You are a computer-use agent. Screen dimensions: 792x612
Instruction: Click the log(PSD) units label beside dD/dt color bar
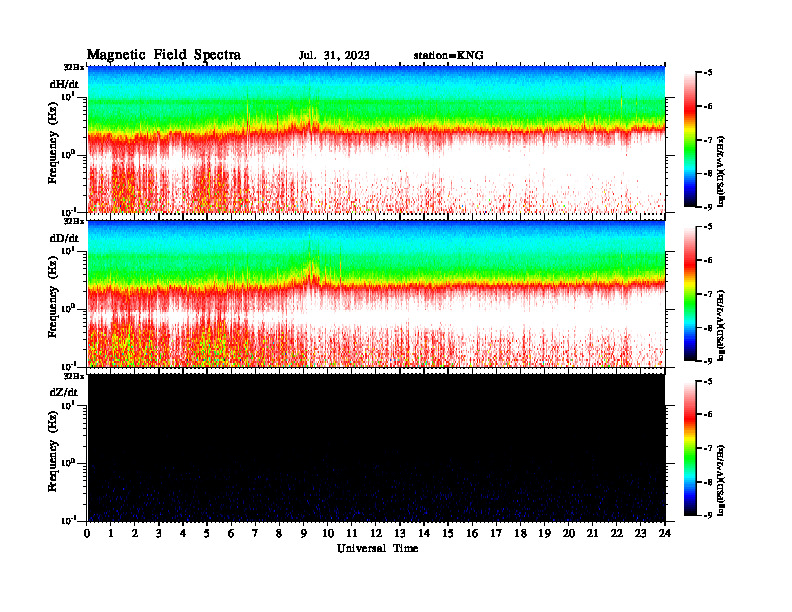(x=721, y=325)
